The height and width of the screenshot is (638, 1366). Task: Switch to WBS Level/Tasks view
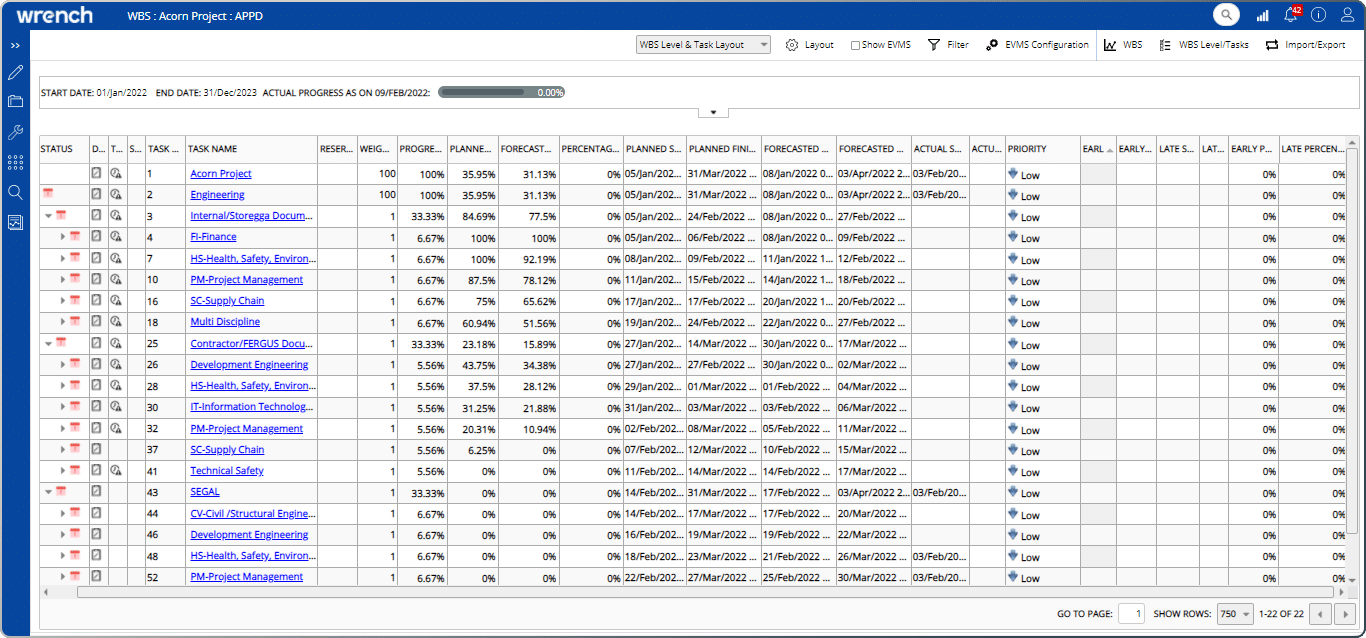pos(1204,45)
